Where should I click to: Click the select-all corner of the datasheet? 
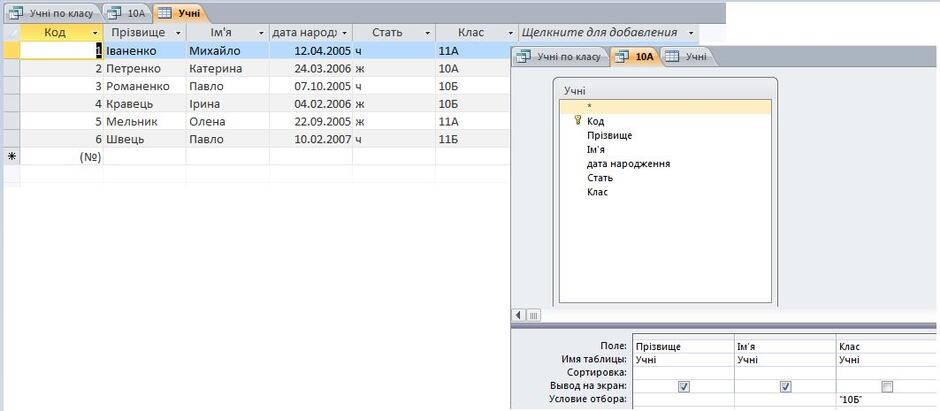11,32
